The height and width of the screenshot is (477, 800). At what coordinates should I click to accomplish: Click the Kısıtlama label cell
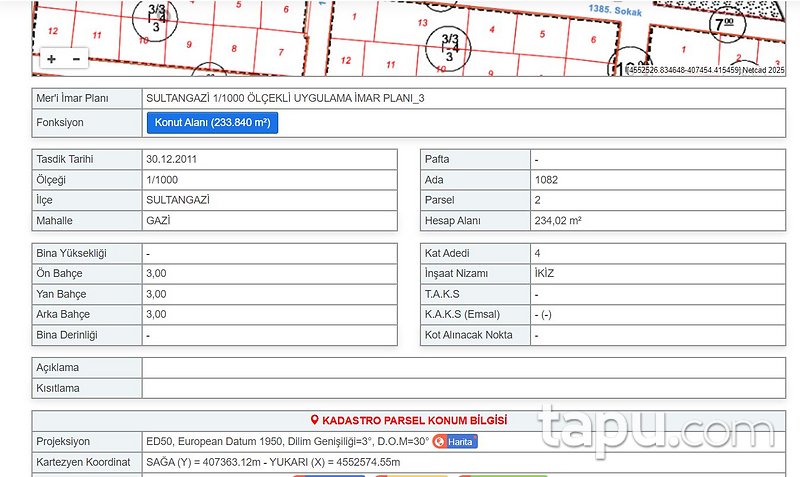pos(87,388)
